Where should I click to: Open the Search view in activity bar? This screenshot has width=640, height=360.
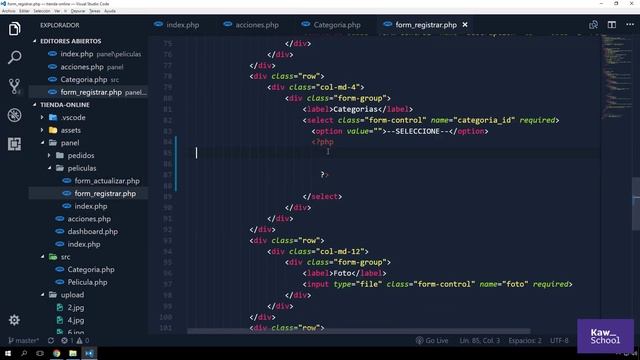pyautogui.click(x=14, y=58)
